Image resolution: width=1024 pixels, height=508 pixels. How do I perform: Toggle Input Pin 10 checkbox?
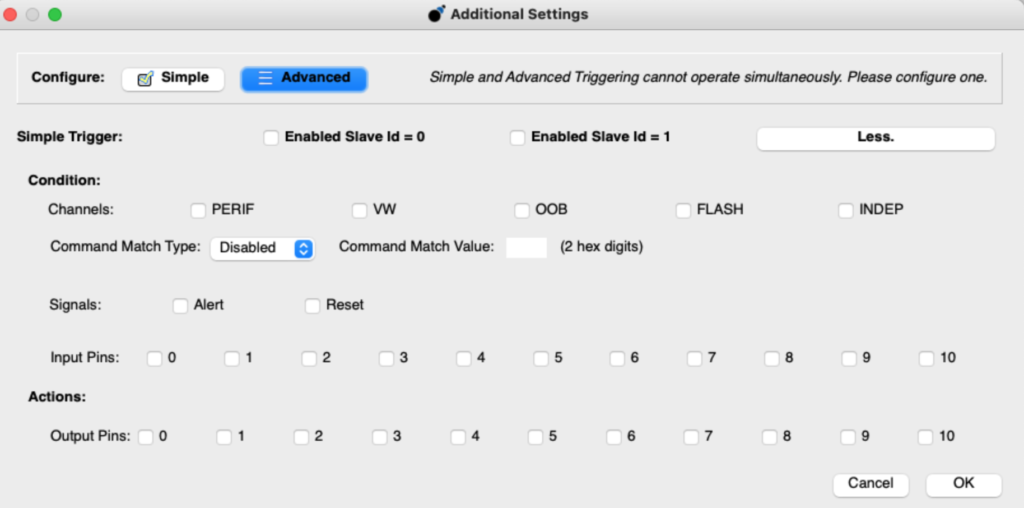coord(927,358)
